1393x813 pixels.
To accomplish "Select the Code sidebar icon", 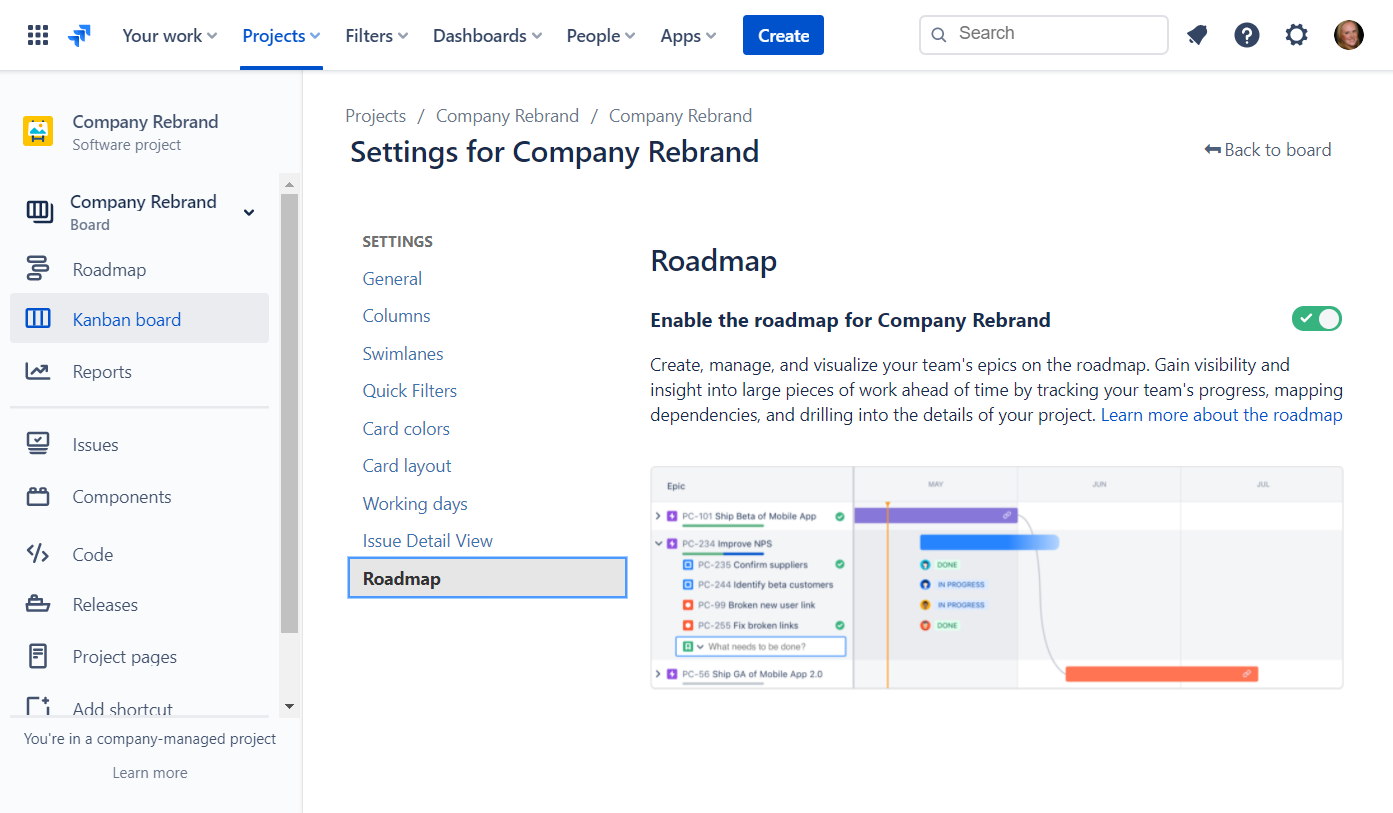I will (x=39, y=554).
